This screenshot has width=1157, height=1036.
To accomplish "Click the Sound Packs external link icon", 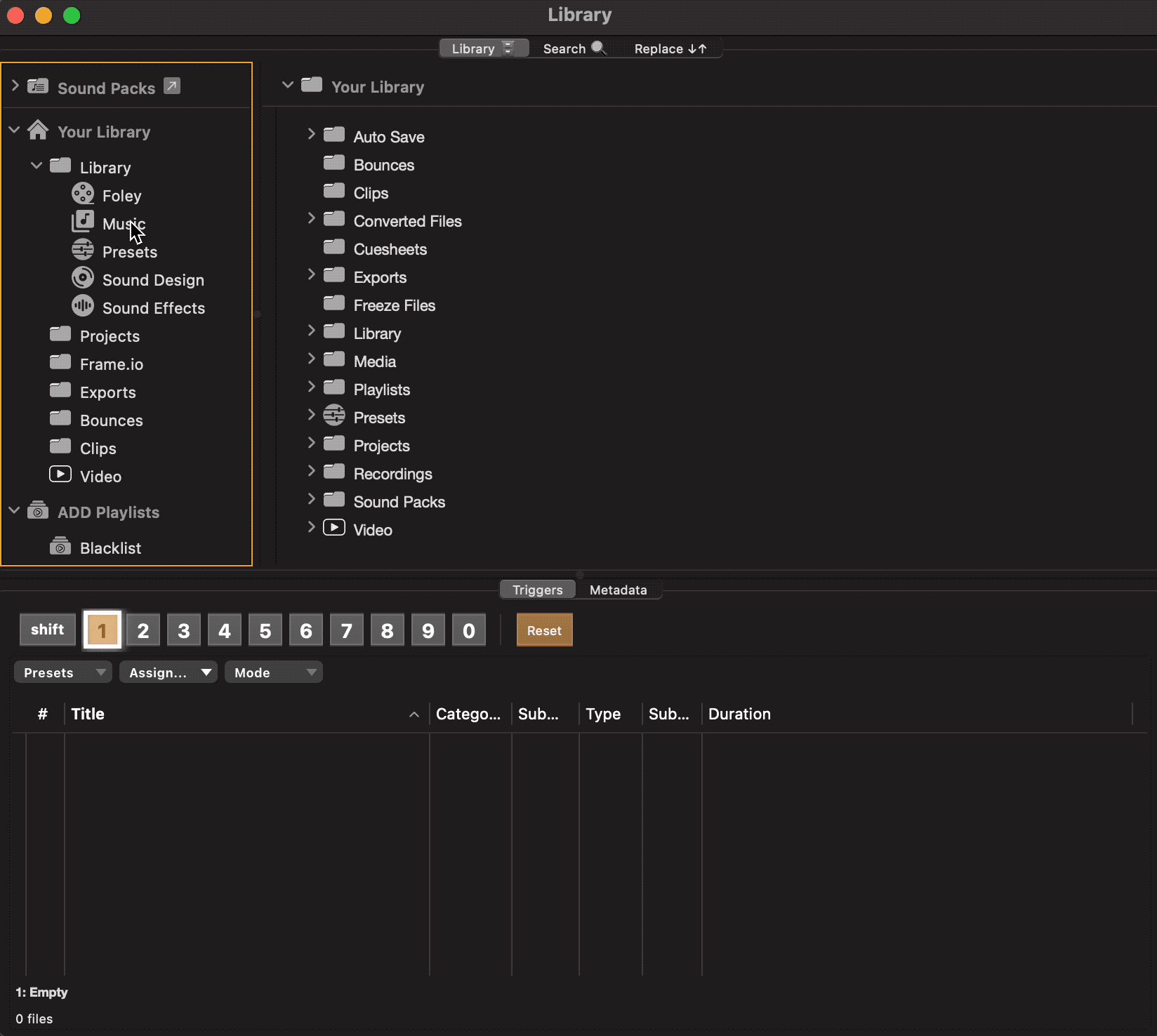I will pos(172,86).
